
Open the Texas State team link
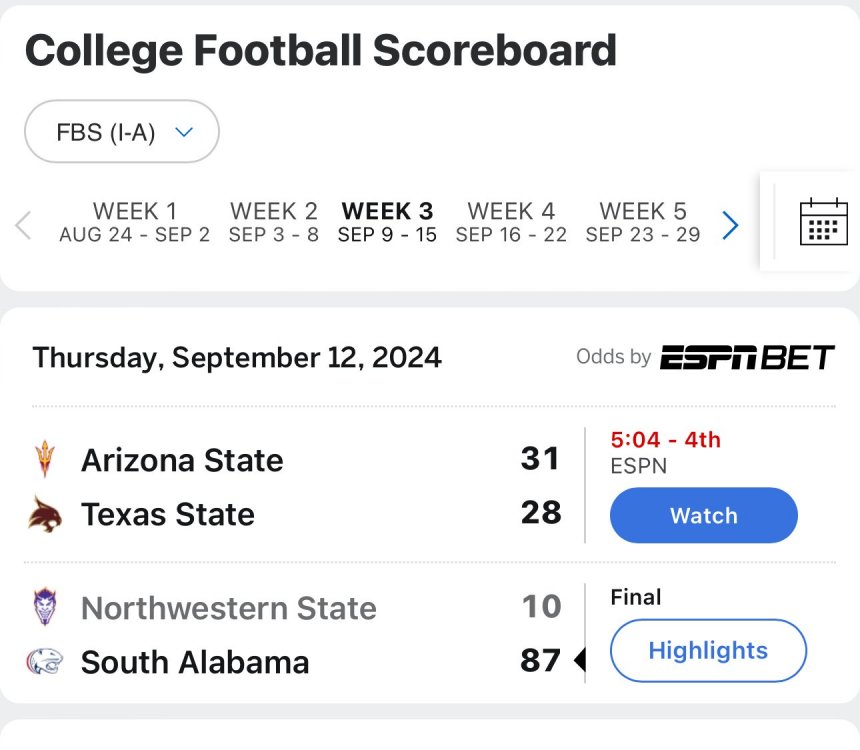tap(168, 514)
